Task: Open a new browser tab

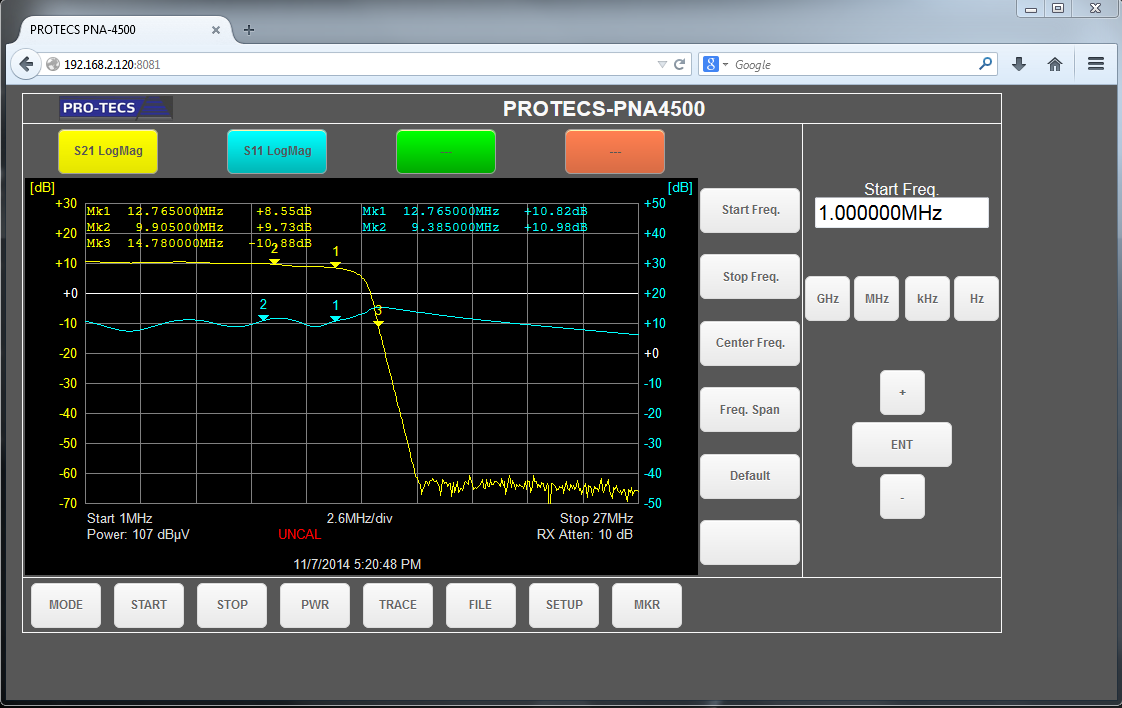Action: pos(249,30)
